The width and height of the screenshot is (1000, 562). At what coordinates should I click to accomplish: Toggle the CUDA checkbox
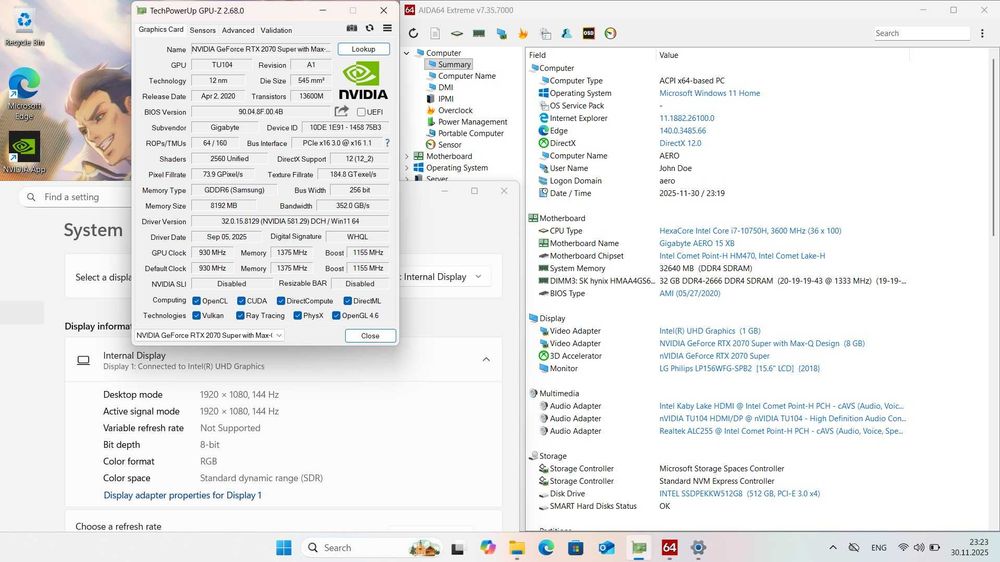pyautogui.click(x=241, y=300)
